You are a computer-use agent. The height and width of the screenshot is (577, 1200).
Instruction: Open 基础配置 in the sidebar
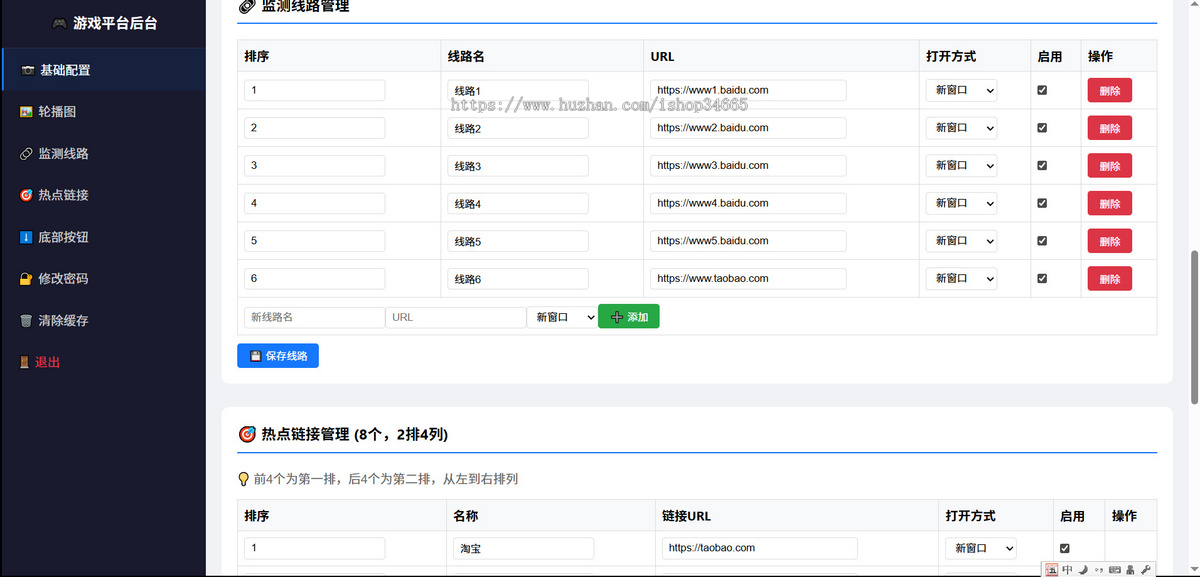click(x=103, y=70)
